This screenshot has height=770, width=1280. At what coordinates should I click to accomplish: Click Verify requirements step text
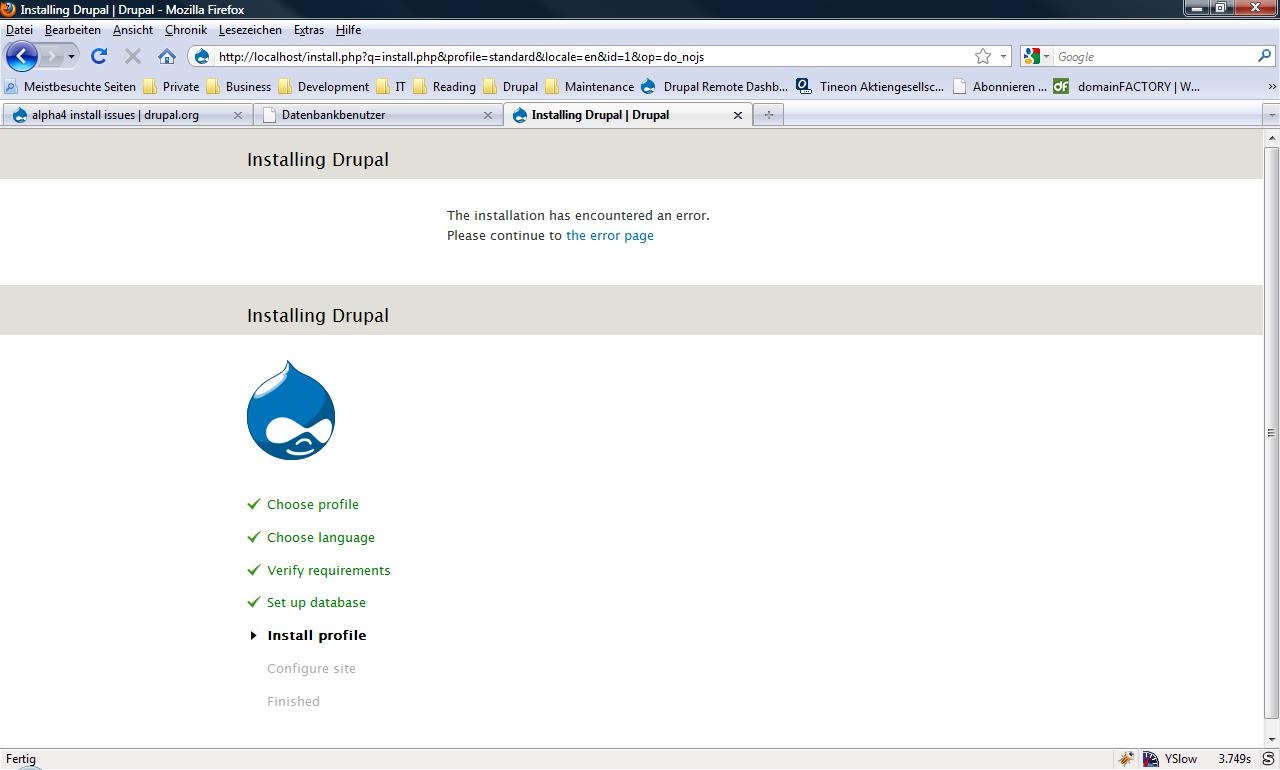328,571
